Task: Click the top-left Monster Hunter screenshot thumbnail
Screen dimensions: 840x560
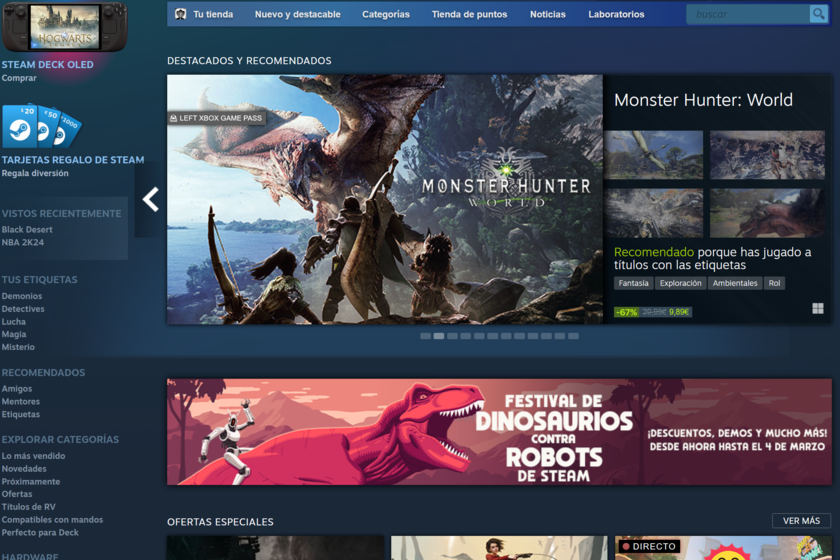Action: tap(653, 155)
